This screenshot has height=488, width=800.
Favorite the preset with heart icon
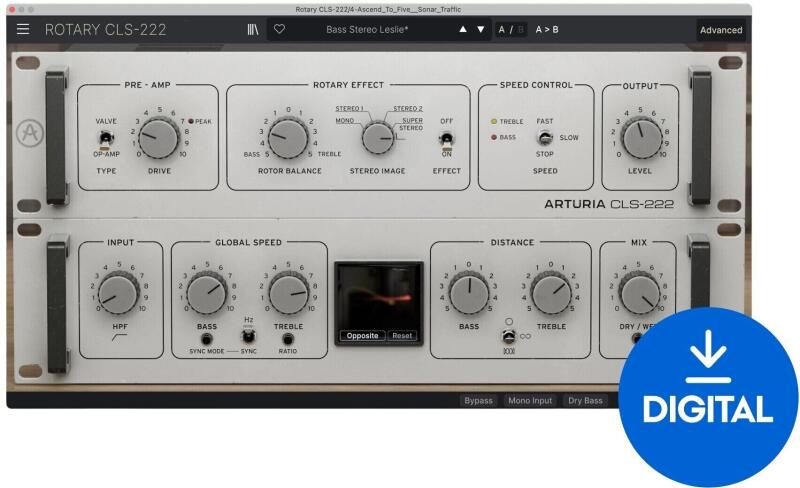tap(279, 30)
